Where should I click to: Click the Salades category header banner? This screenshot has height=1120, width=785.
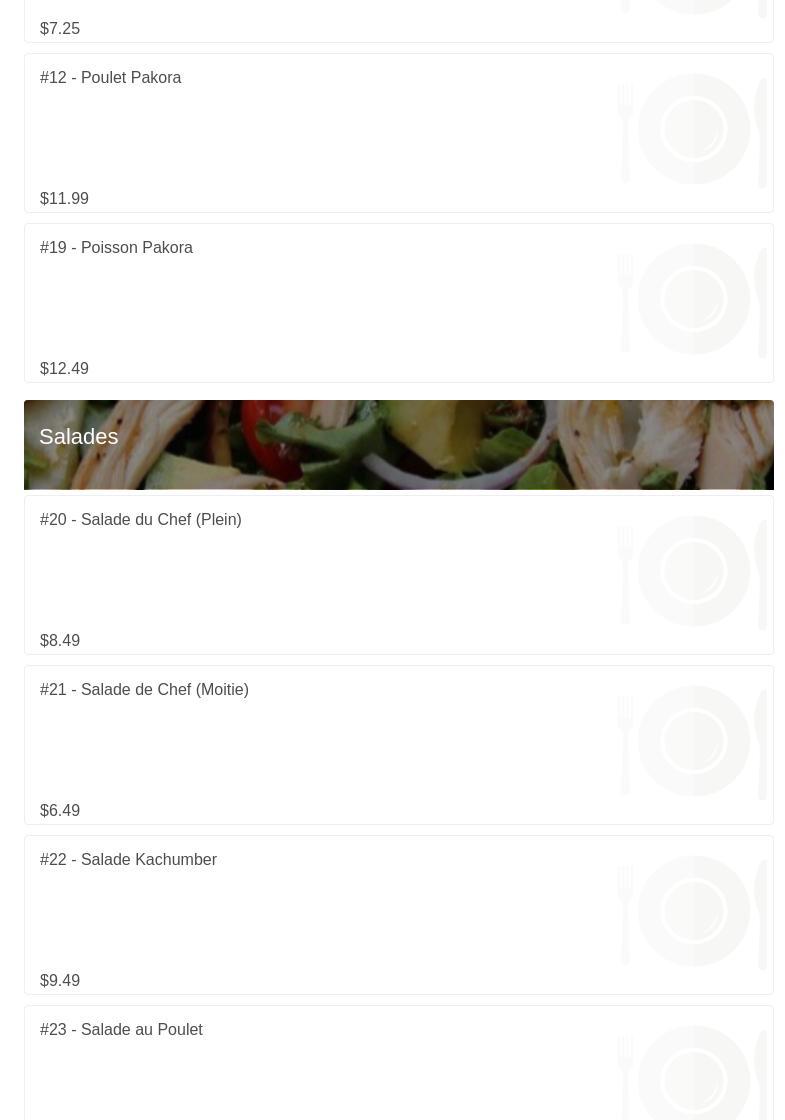[399, 445]
